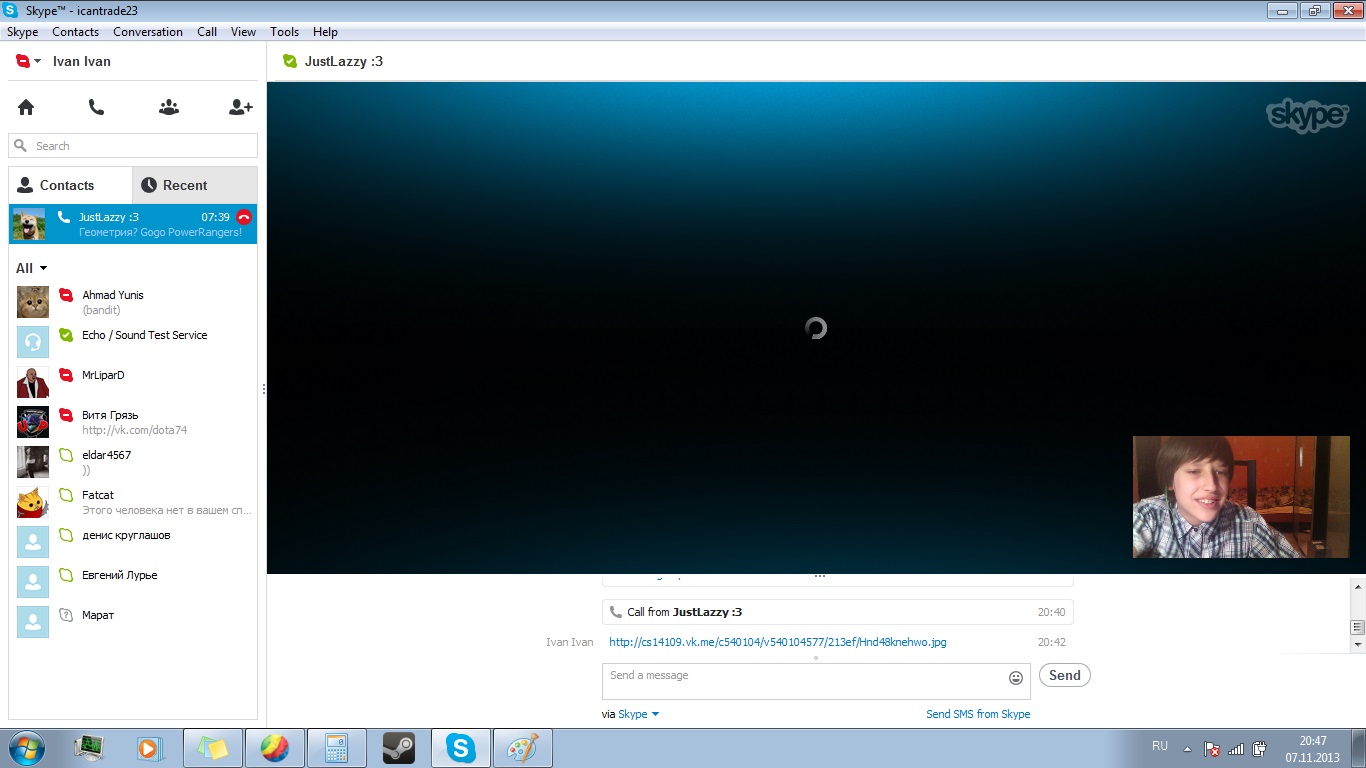The height and width of the screenshot is (768, 1366).
Task: Select contact денис круглашов
Action: coord(133,542)
